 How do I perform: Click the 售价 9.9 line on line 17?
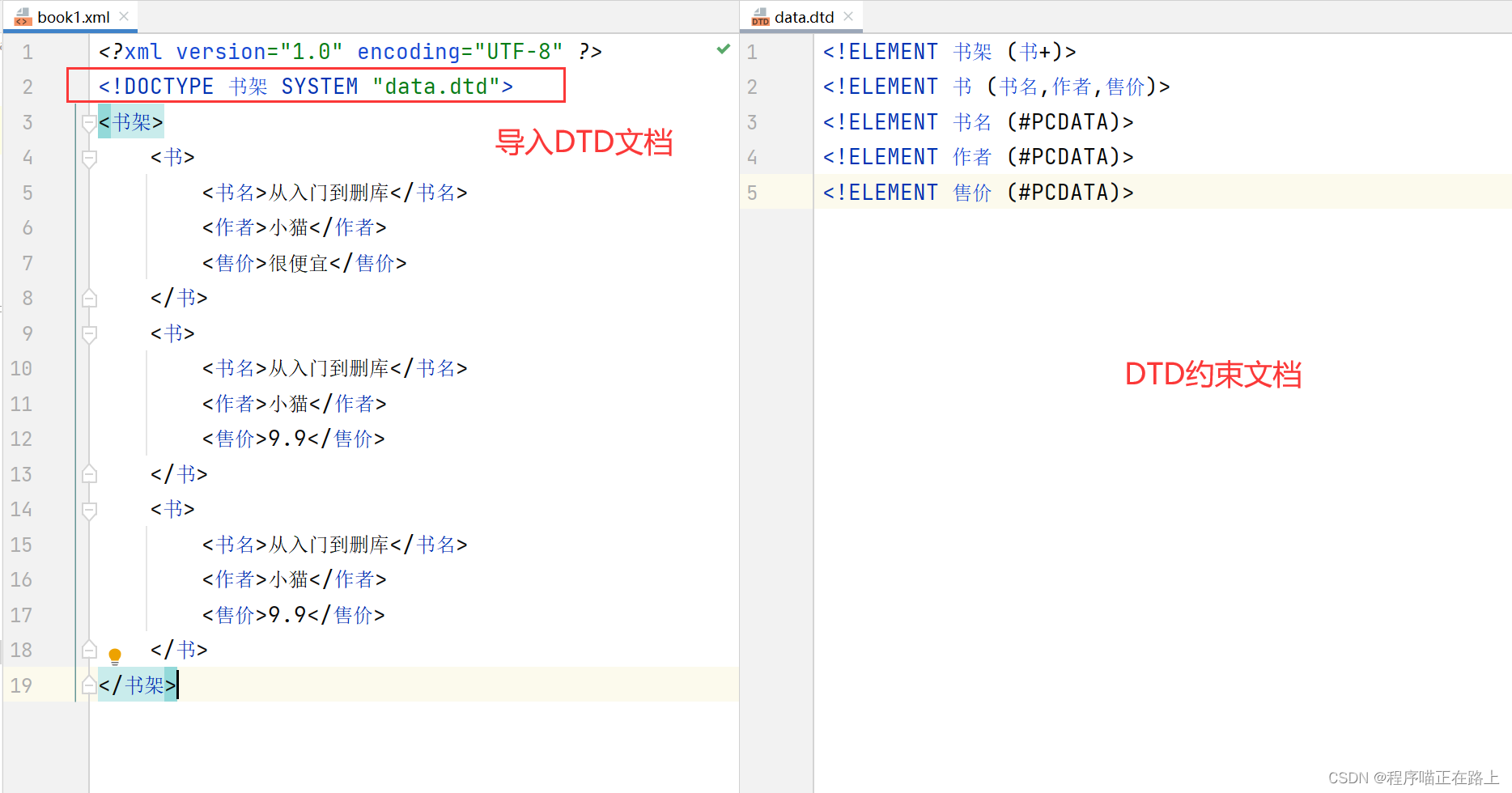click(x=293, y=615)
